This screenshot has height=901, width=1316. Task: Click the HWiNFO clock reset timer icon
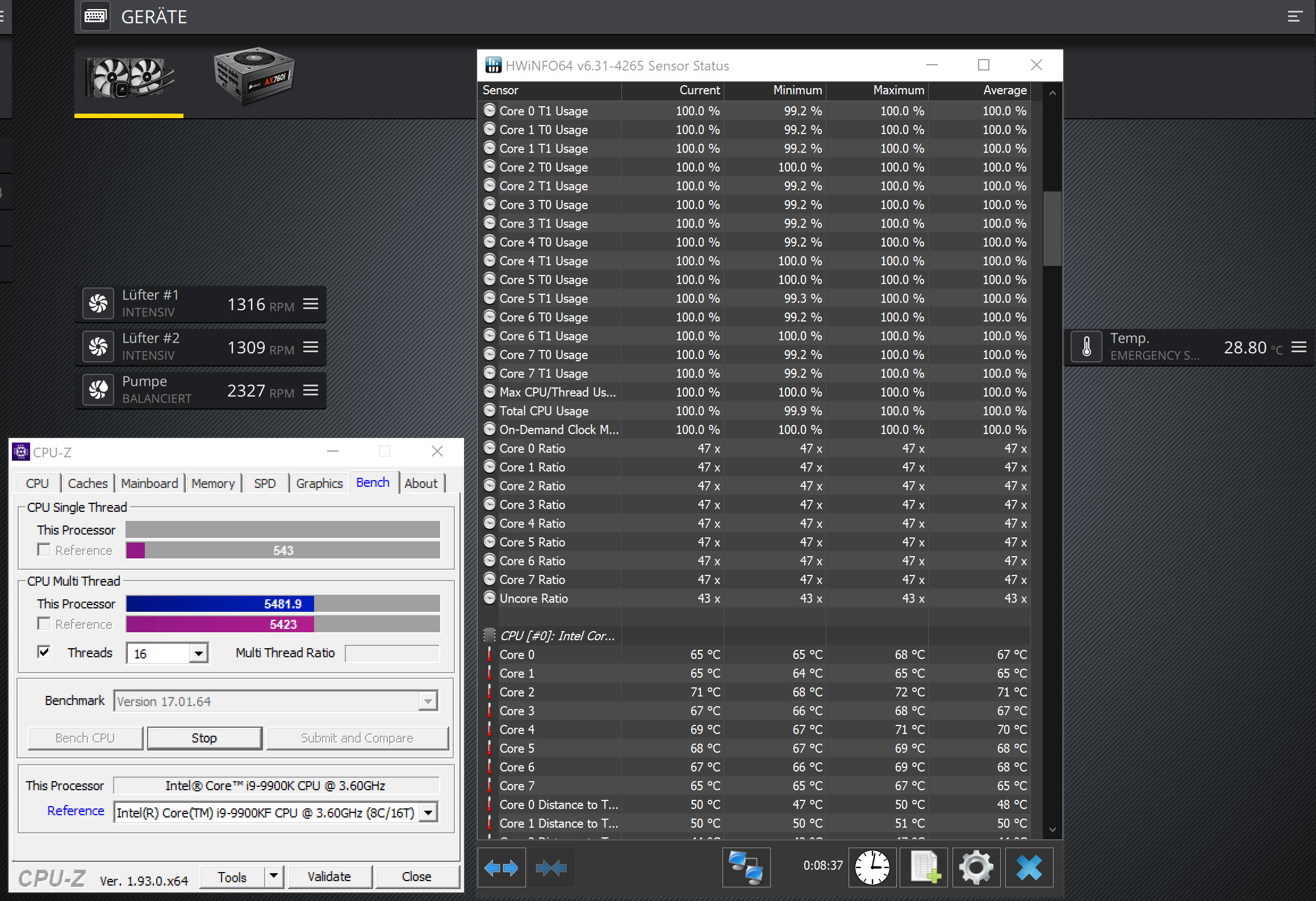[x=872, y=867]
